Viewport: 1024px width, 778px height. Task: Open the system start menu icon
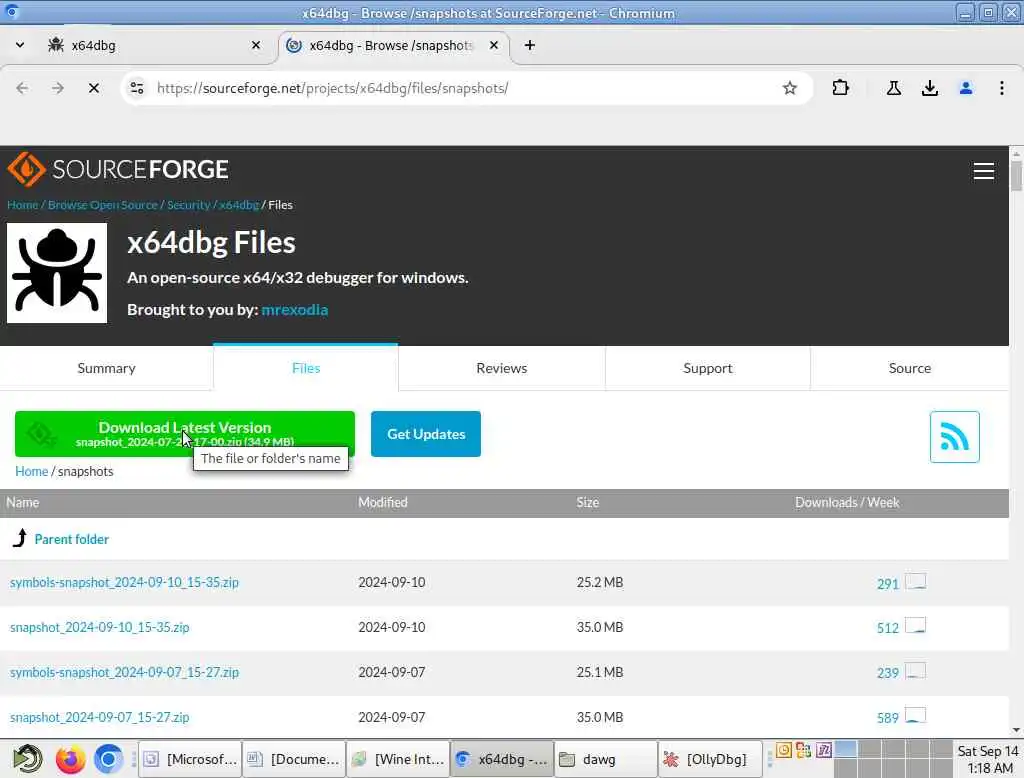click(28, 759)
